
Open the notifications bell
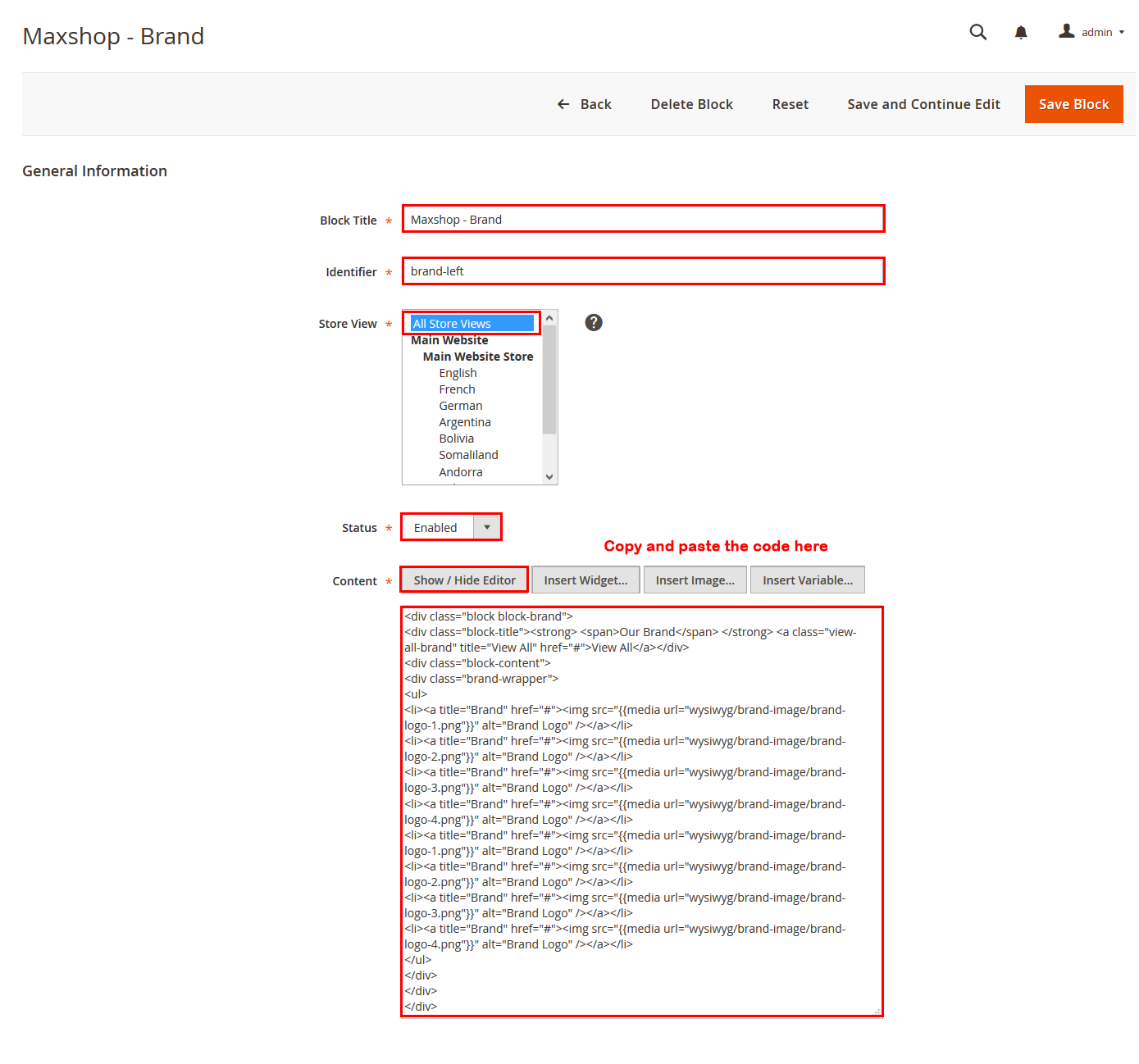1021,32
